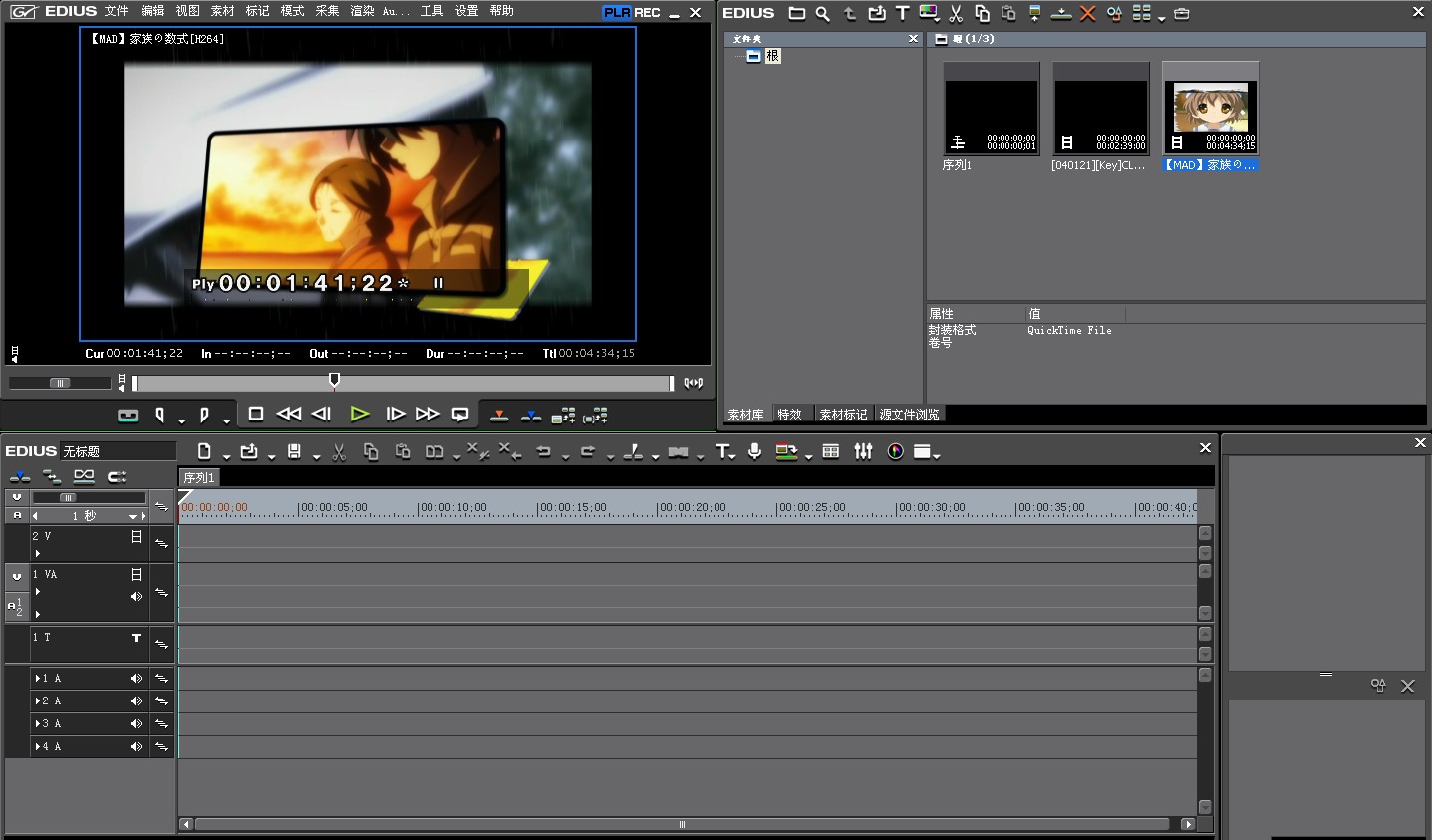Open the 文件 menu
Screen dimensions: 1432x840
click(x=116, y=11)
